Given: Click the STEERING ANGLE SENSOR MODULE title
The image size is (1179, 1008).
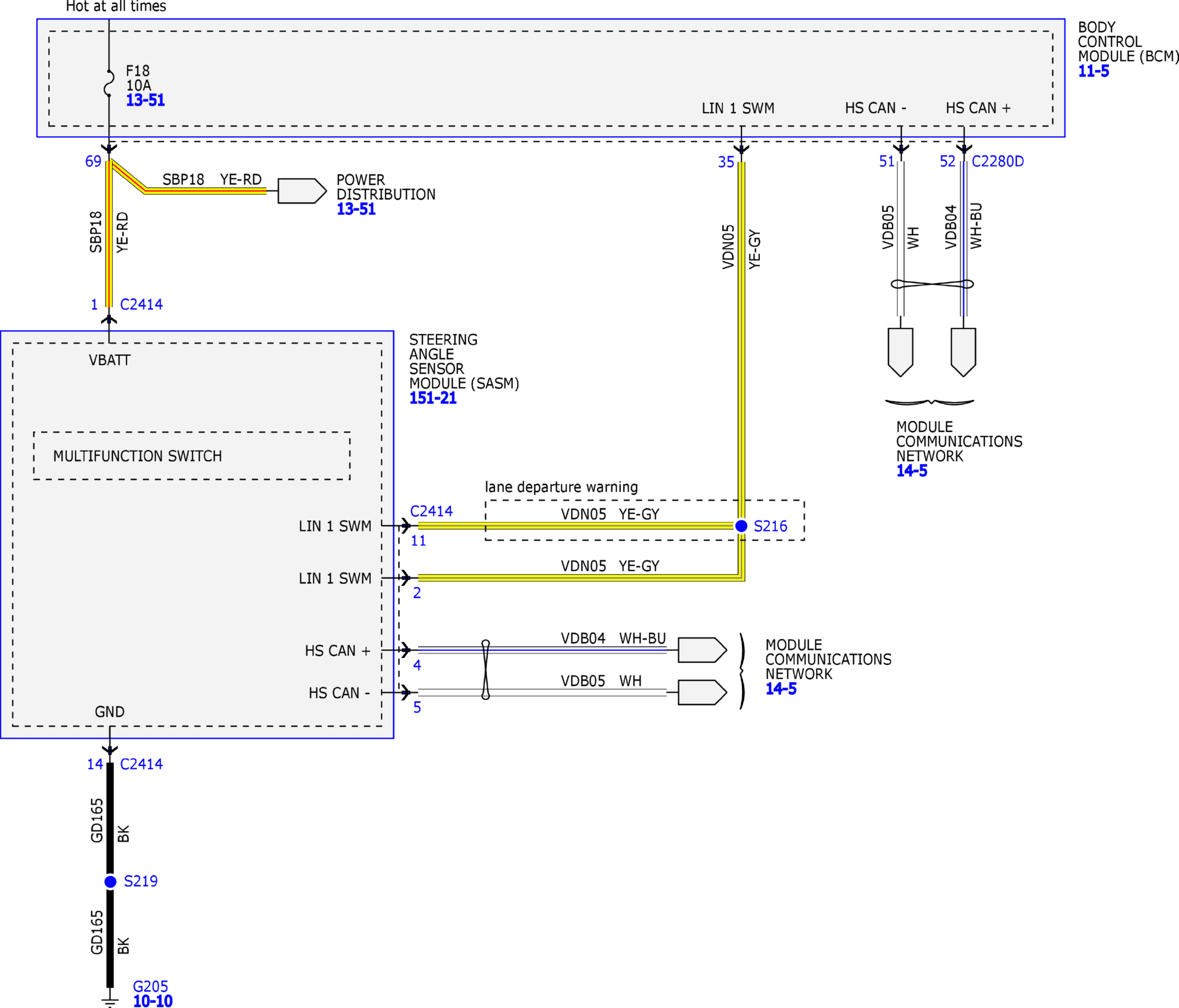Looking at the screenshot, I should [464, 361].
